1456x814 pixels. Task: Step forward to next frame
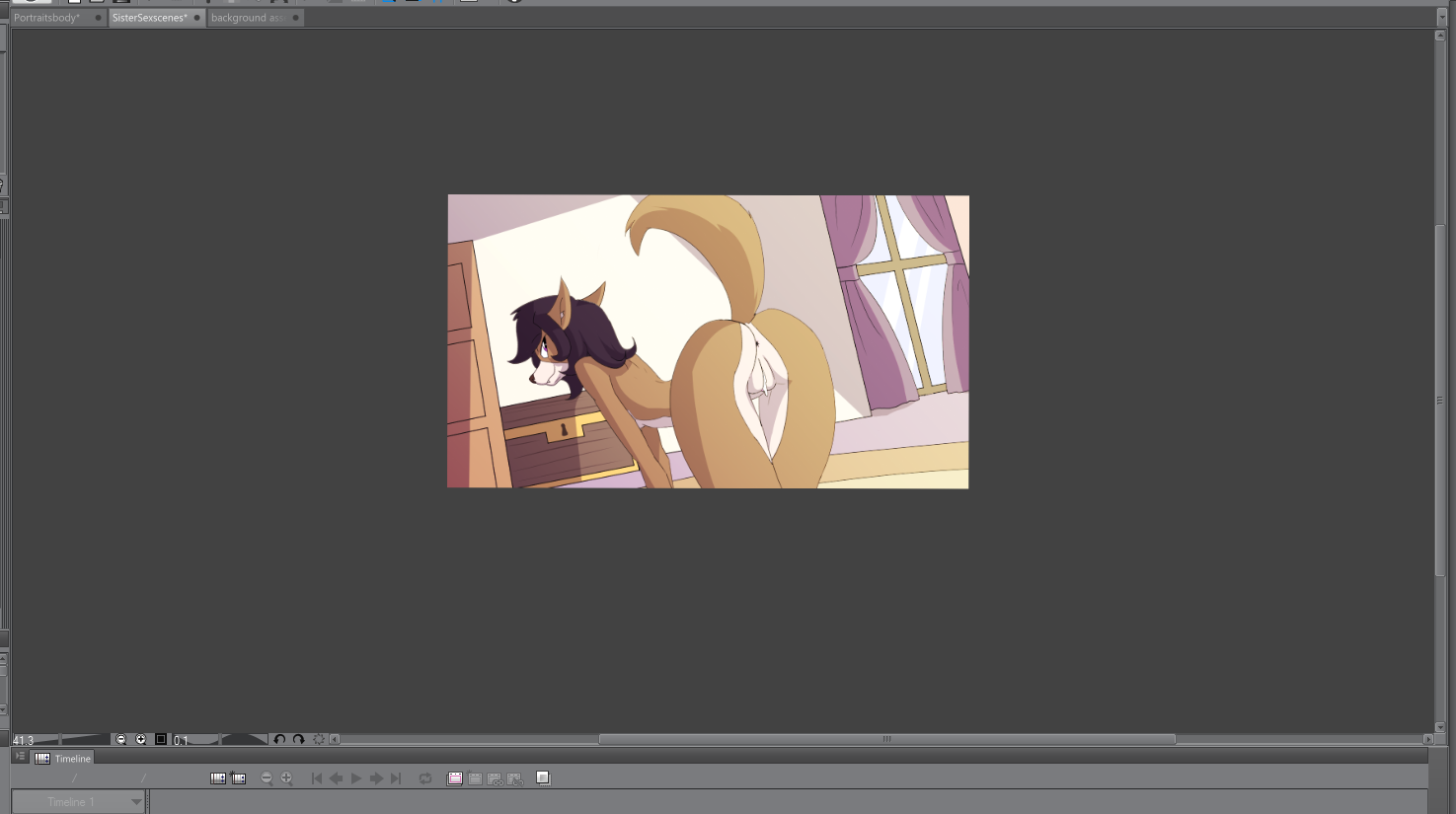pos(376,778)
